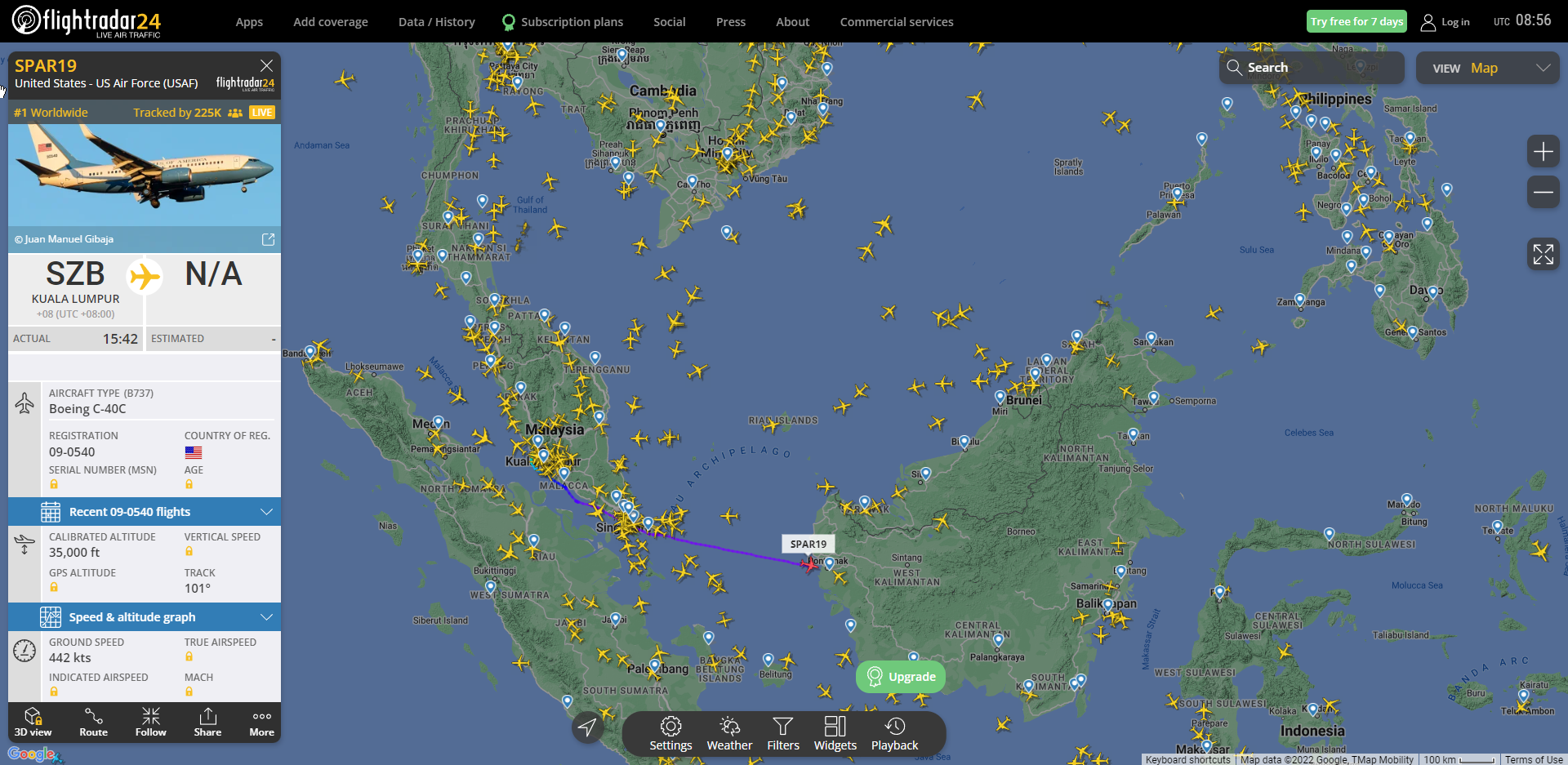The height and width of the screenshot is (765, 1568).
Task: Open the Weather layer options
Action: [729, 733]
